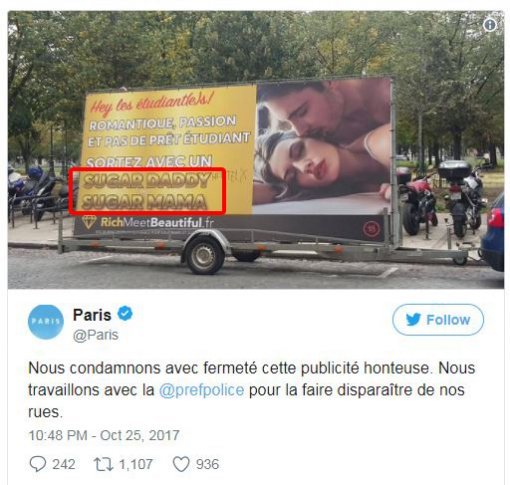Screen dimensions: 510x485
Task: Click the 10:48 PM - Oct 25, 2017 timestamp
Action: coord(104,435)
